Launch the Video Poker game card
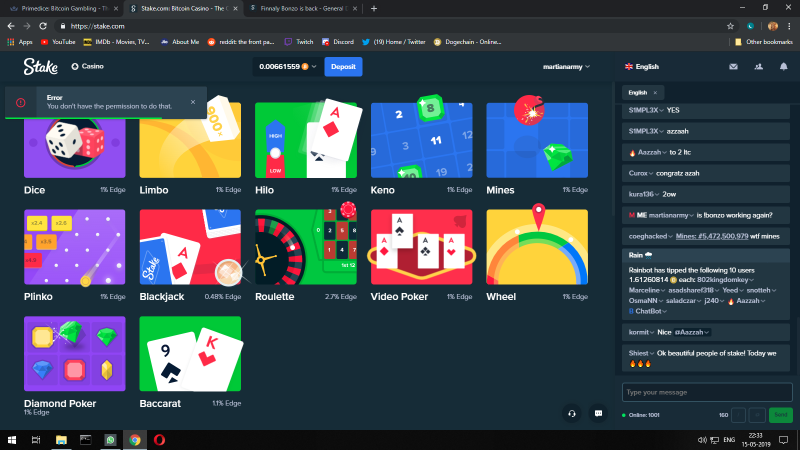 421,247
